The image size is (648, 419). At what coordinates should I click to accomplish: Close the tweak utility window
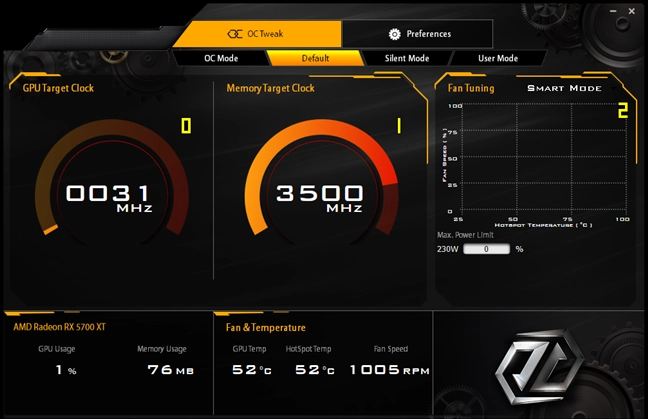click(x=631, y=11)
